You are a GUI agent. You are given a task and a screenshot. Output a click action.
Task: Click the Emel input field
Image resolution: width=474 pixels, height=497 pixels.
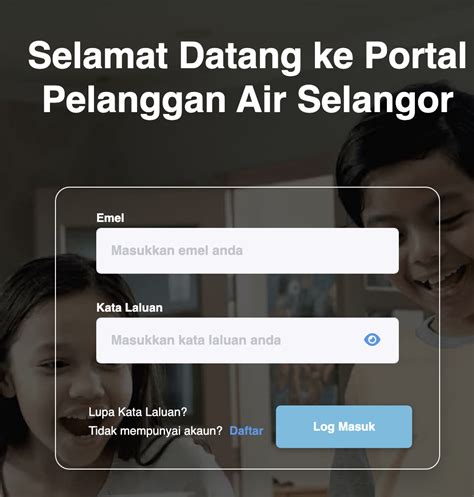pos(247,251)
